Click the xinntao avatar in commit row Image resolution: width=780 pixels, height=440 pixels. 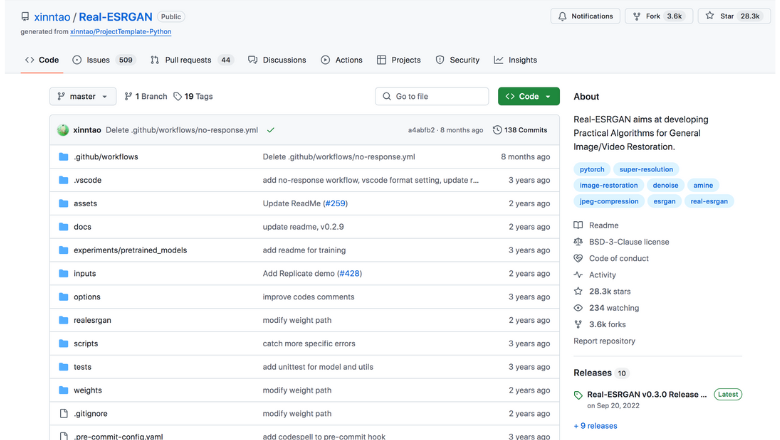(63, 130)
